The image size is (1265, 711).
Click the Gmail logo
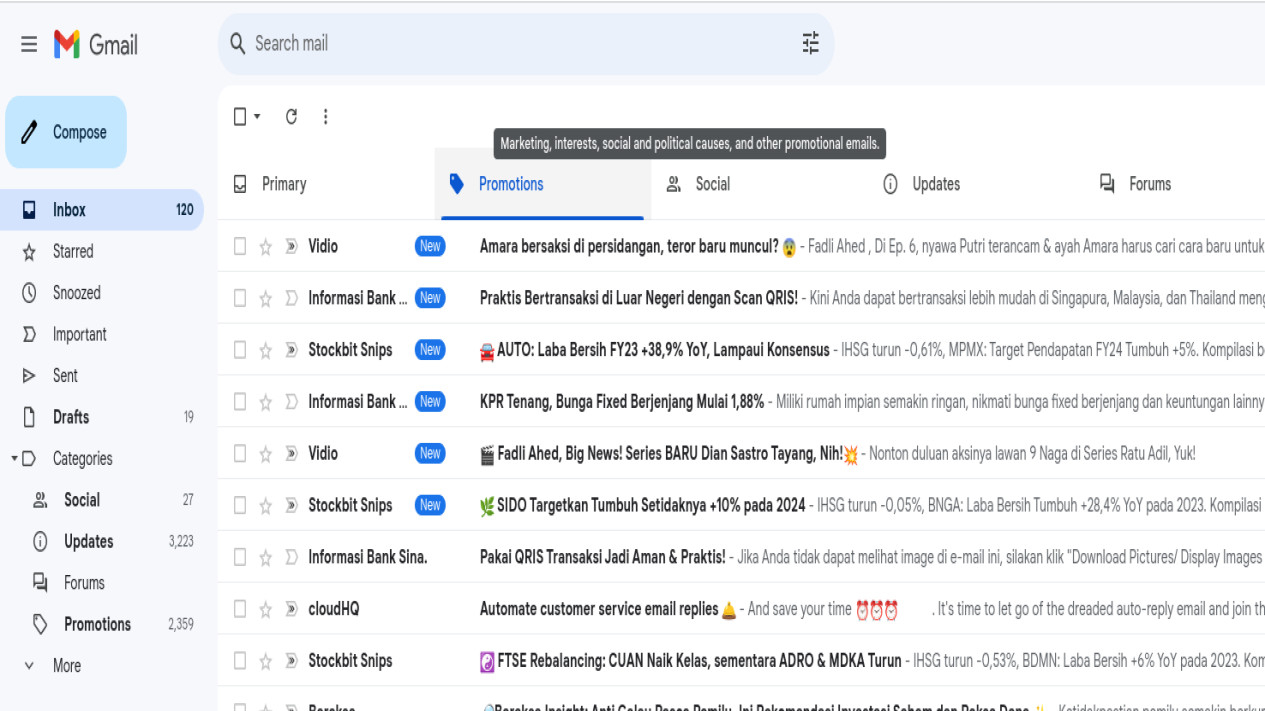(x=96, y=44)
